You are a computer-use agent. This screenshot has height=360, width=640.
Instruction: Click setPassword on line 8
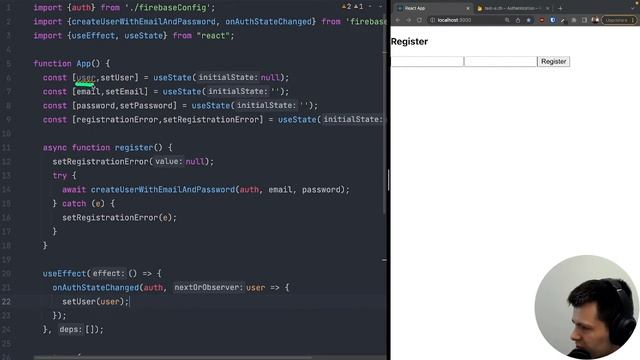point(146,106)
